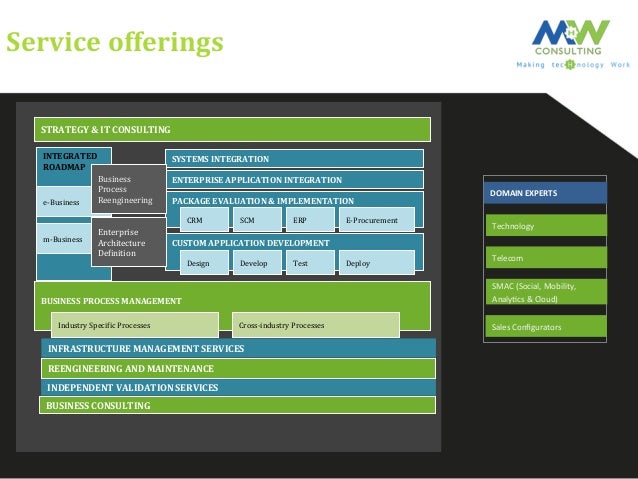Select the m-Business box
Screen dimensions: 638x479
pos(63,239)
